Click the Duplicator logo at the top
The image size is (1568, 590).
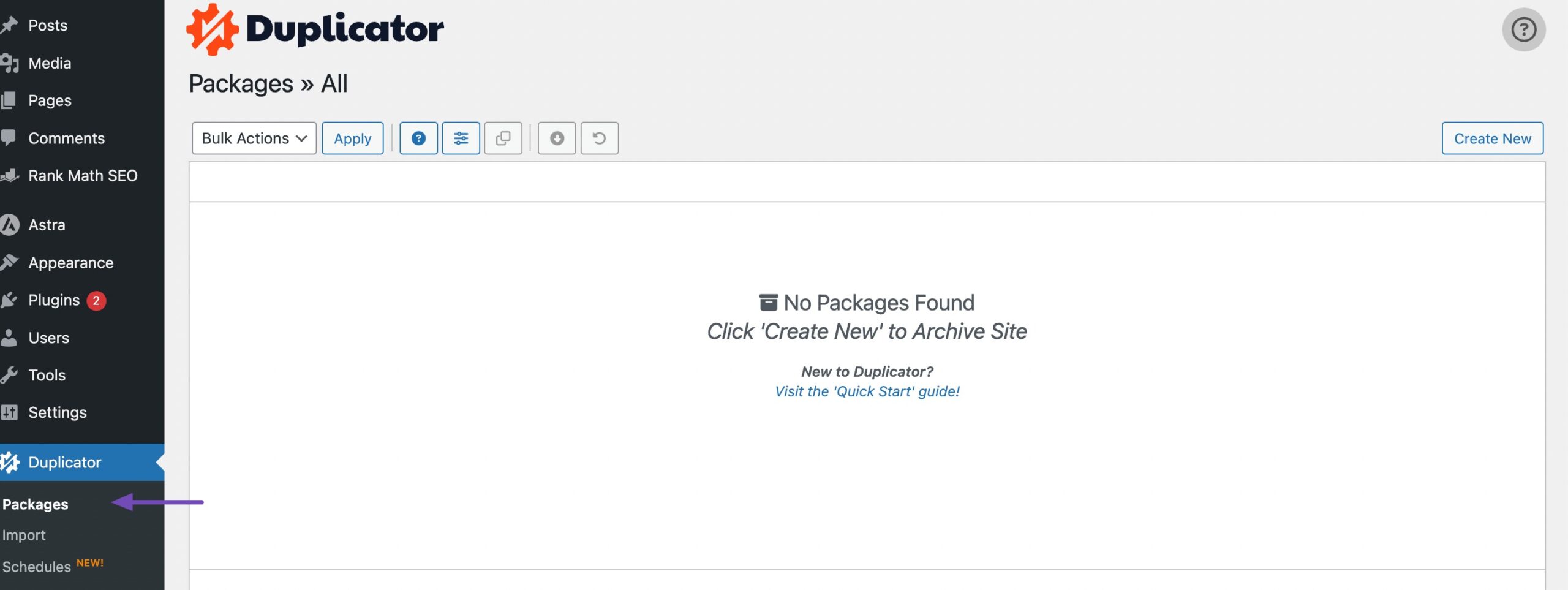coord(315,29)
